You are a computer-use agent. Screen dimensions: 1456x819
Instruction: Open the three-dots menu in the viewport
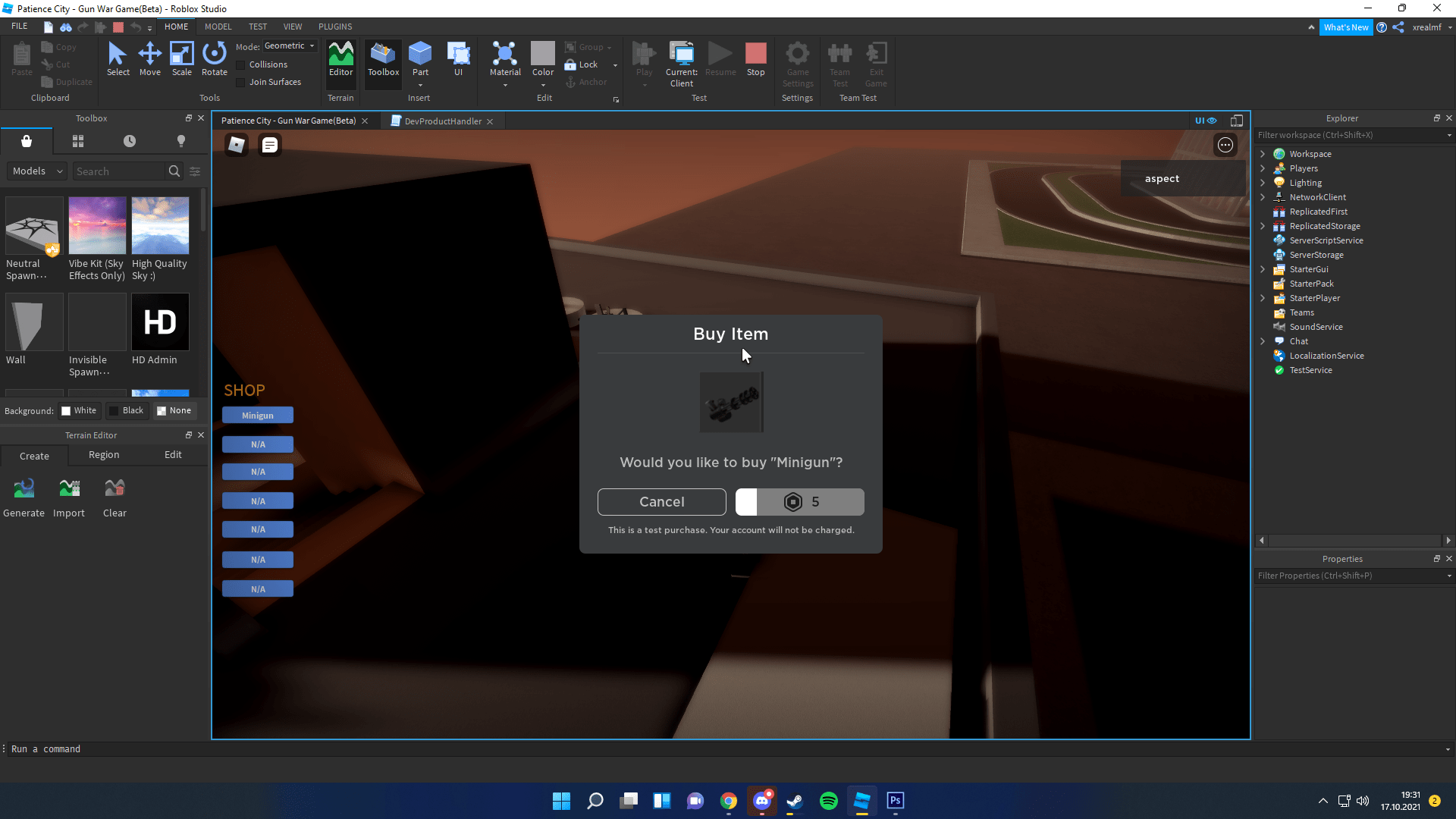pyautogui.click(x=1225, y=145)
